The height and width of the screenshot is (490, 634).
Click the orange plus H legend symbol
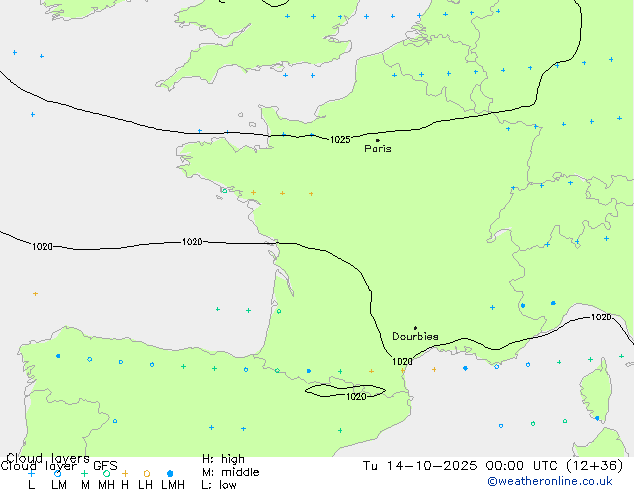[125, 473]
